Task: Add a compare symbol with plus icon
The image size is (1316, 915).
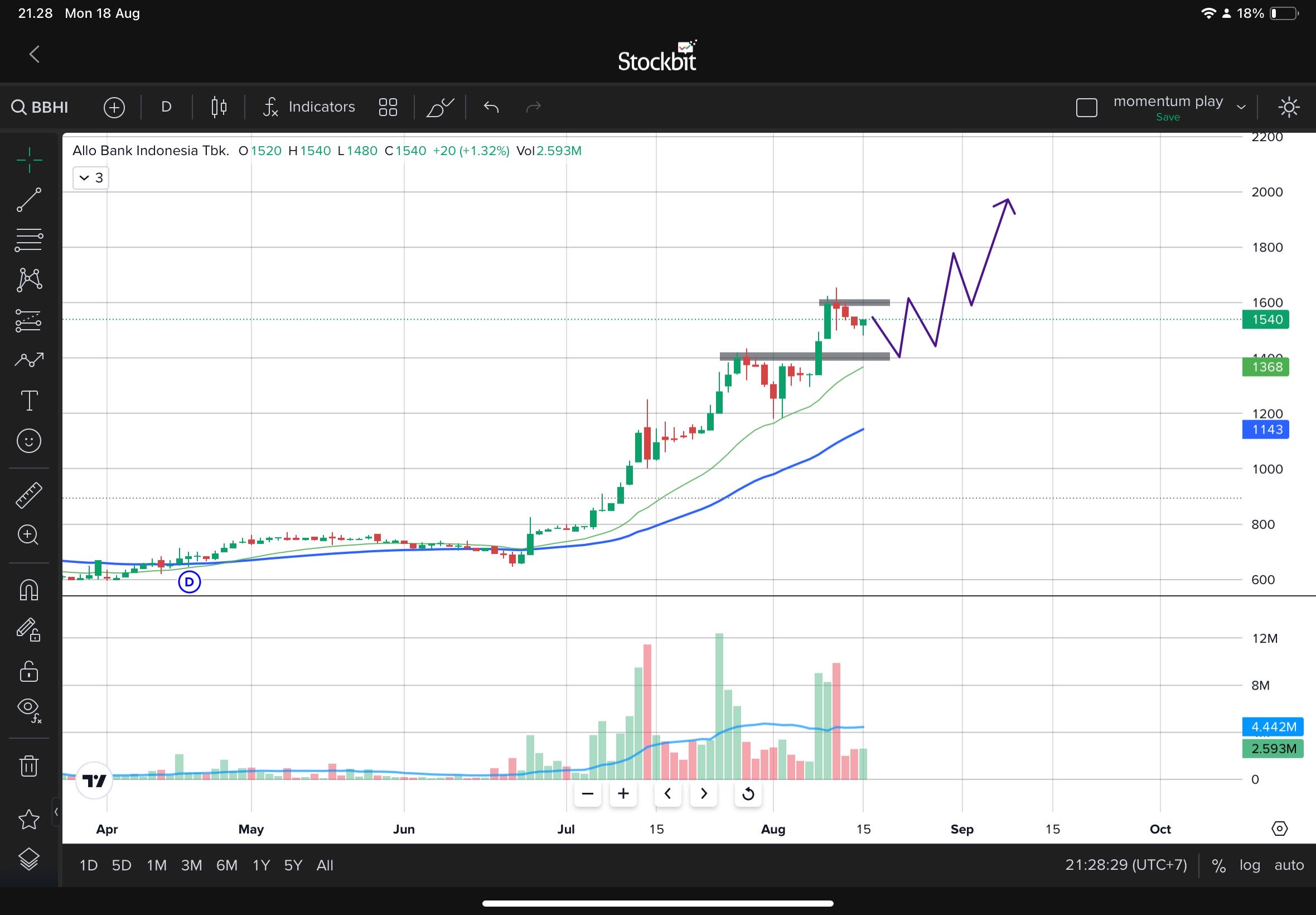Action: pyautogui.click(x=114, y=107)
